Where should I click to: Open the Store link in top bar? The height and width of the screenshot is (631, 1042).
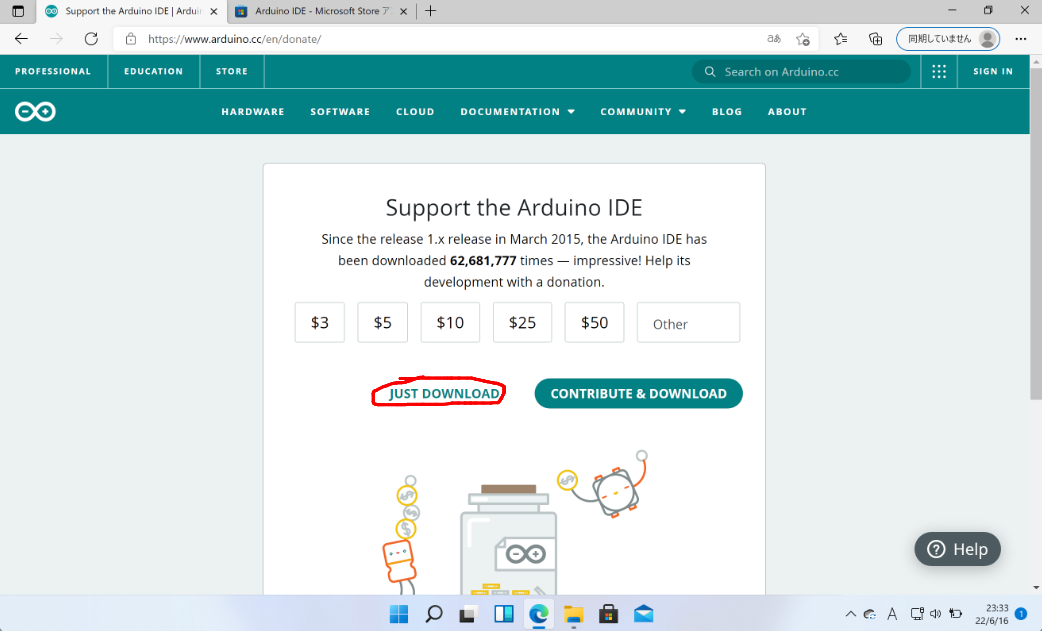(231, 71)
